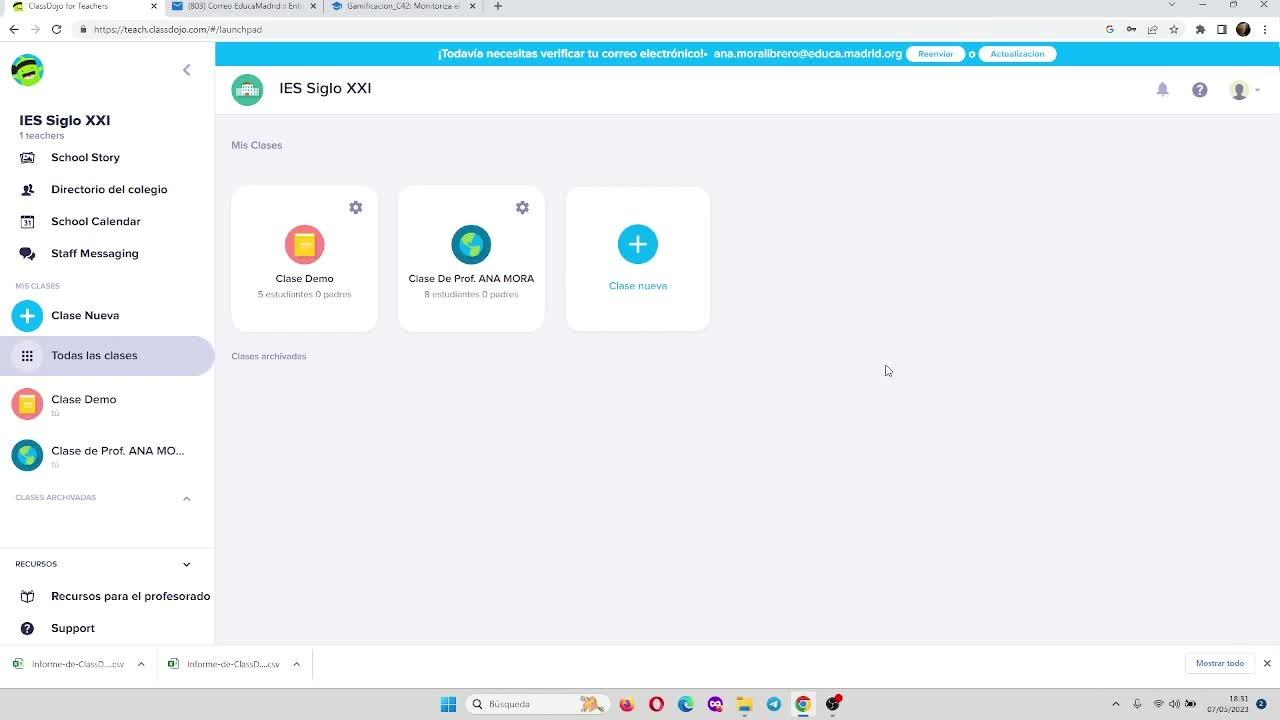
Task: Open Directorio del colegio
Action: click(109, 189)
